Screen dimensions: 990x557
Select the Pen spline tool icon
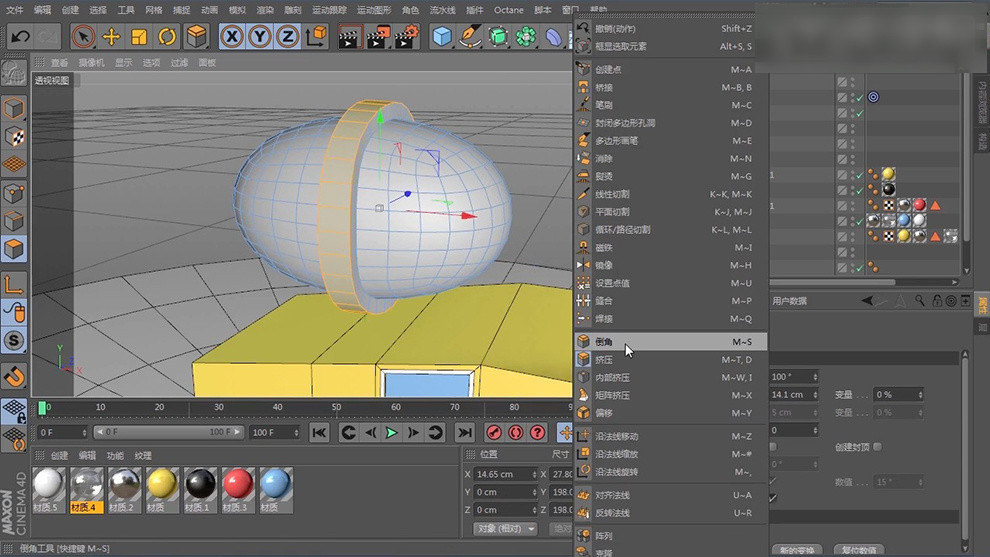[x=470, y=37]
